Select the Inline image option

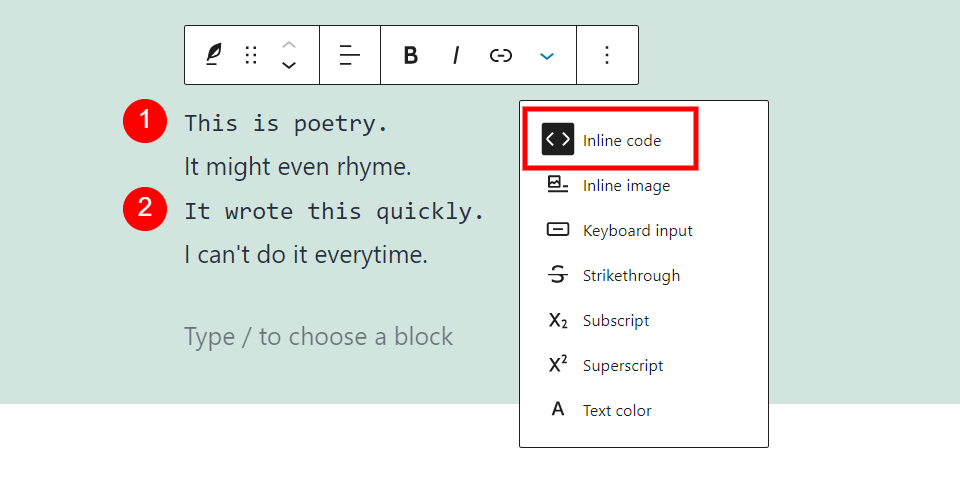[x=626, y=186]
